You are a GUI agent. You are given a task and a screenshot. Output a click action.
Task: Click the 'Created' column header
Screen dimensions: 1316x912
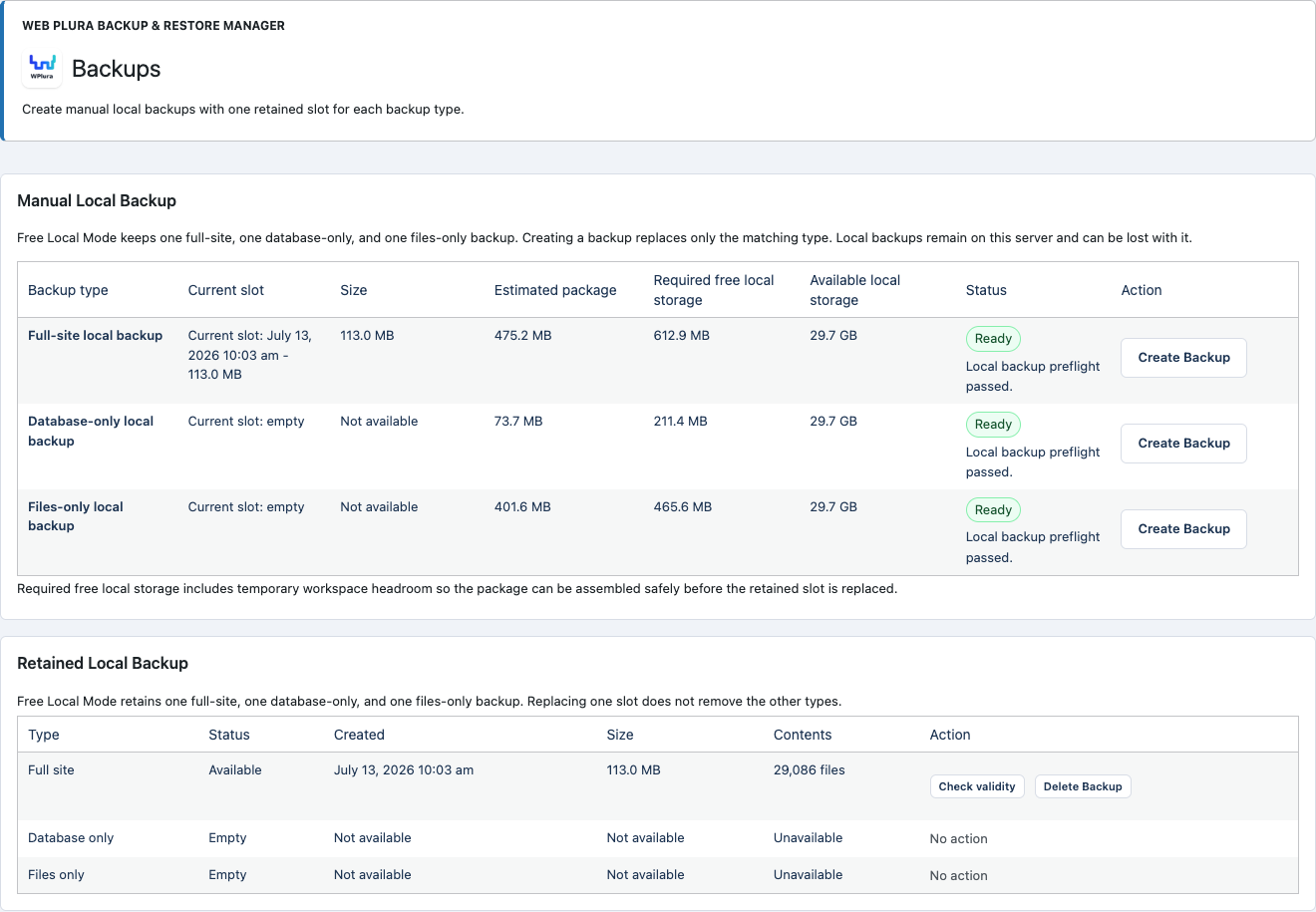pos(359,735)
